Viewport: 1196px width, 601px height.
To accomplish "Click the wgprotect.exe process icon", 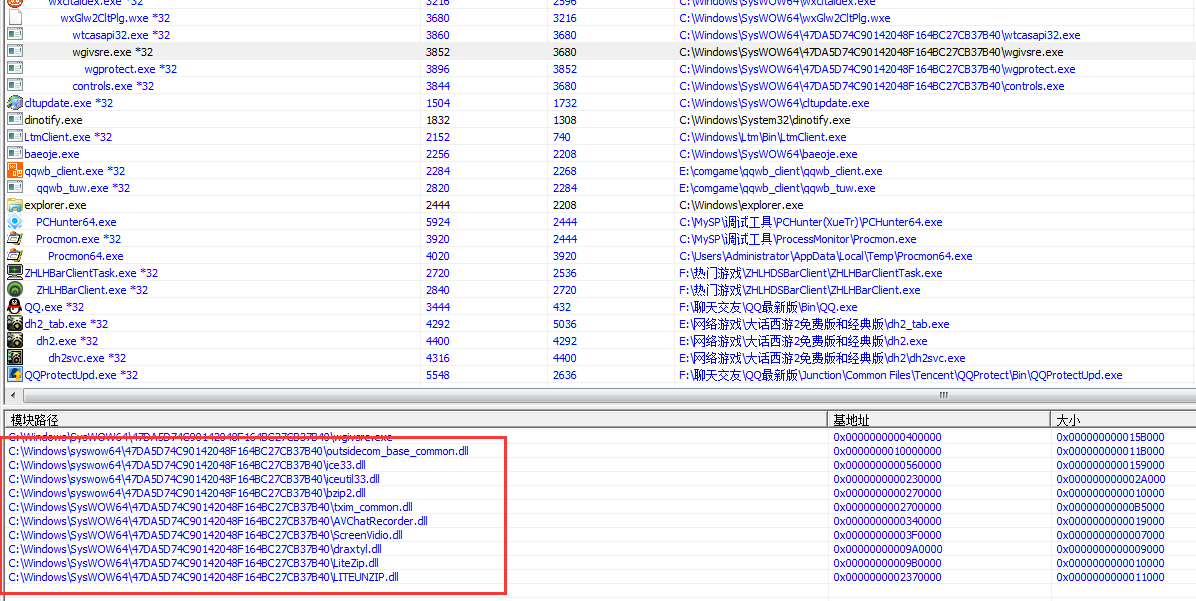I will (x=15, y=69).
